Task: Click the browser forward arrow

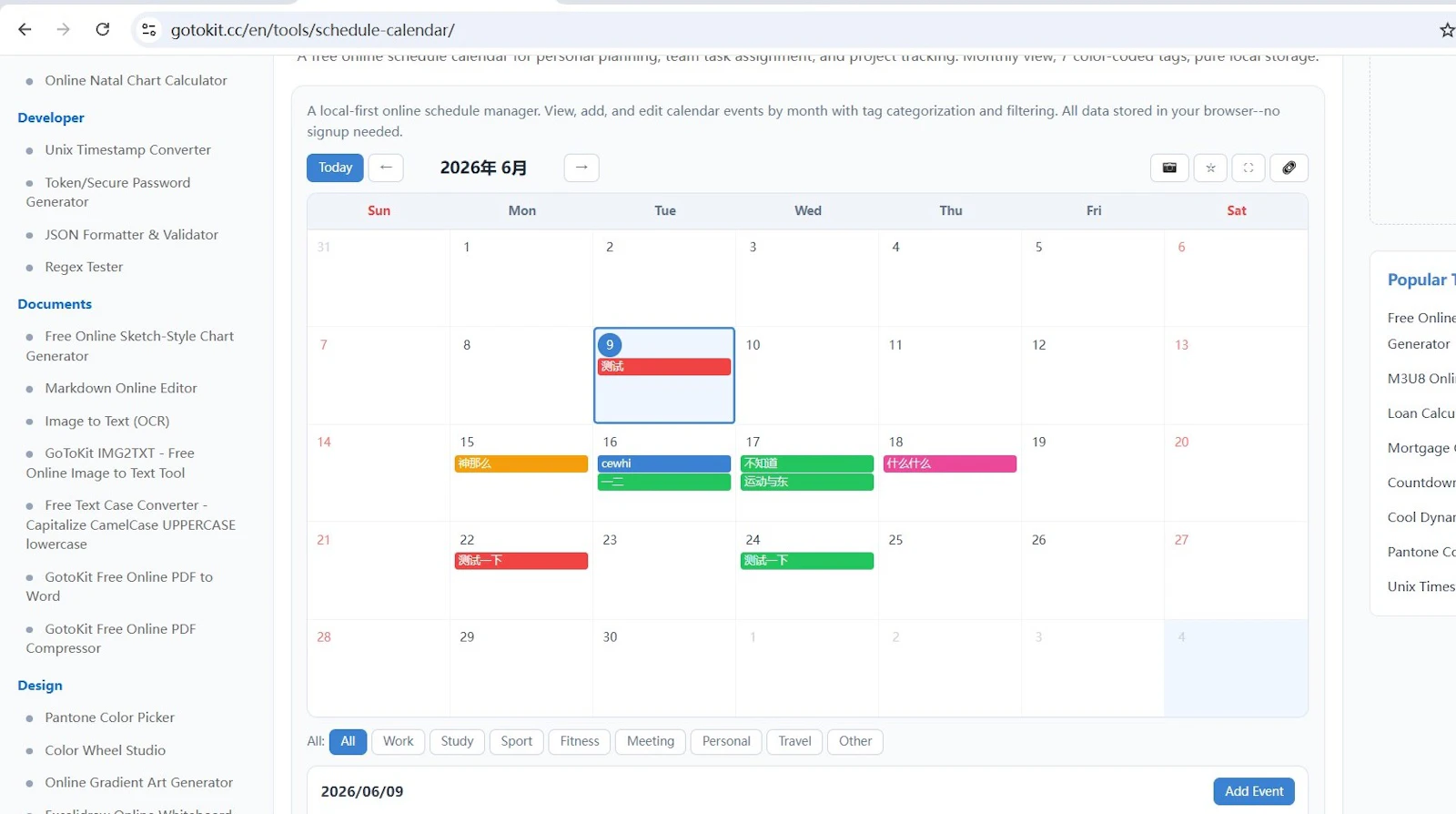Action: [63, 30]
